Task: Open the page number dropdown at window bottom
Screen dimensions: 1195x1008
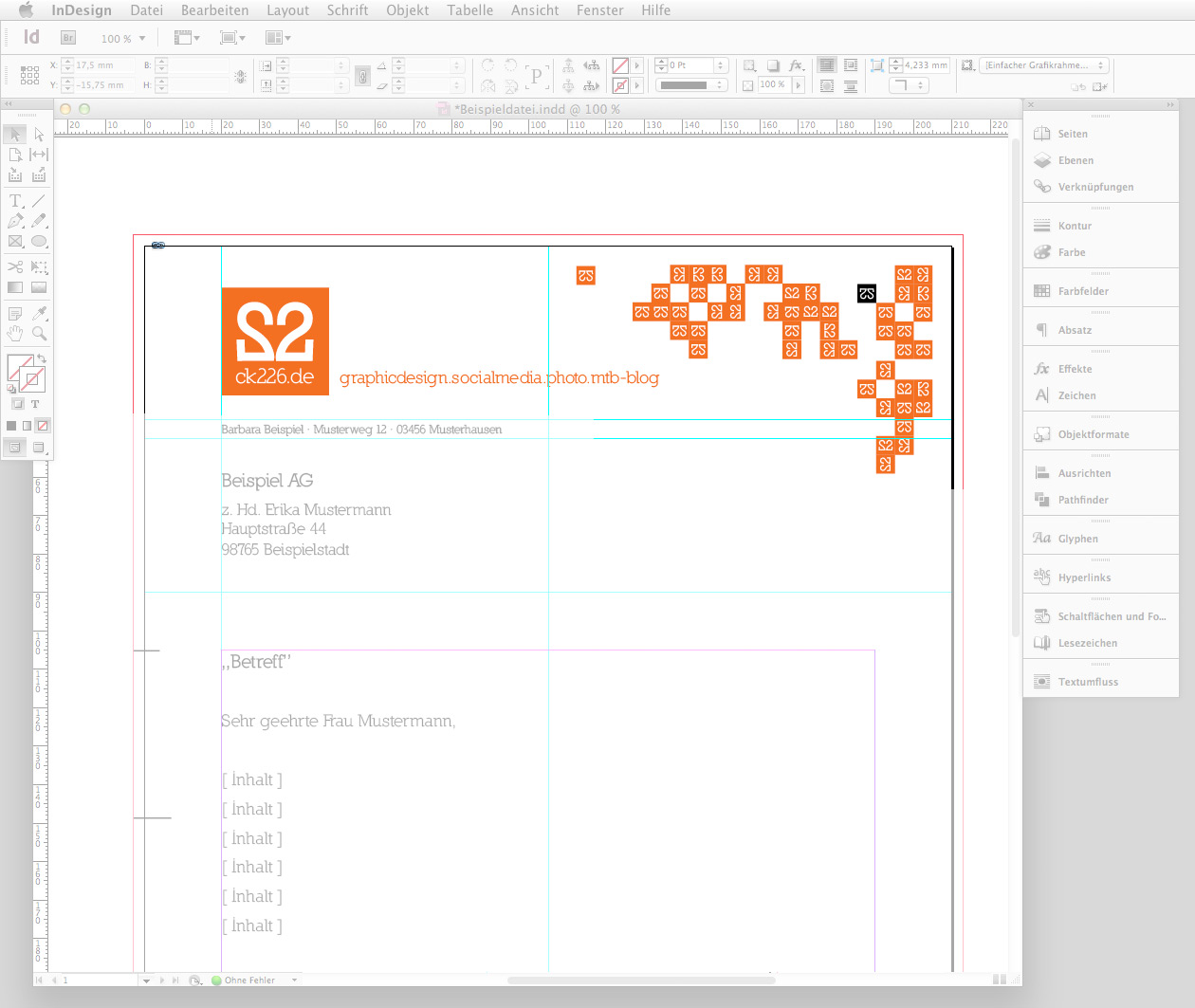Action: pos(145,980)
